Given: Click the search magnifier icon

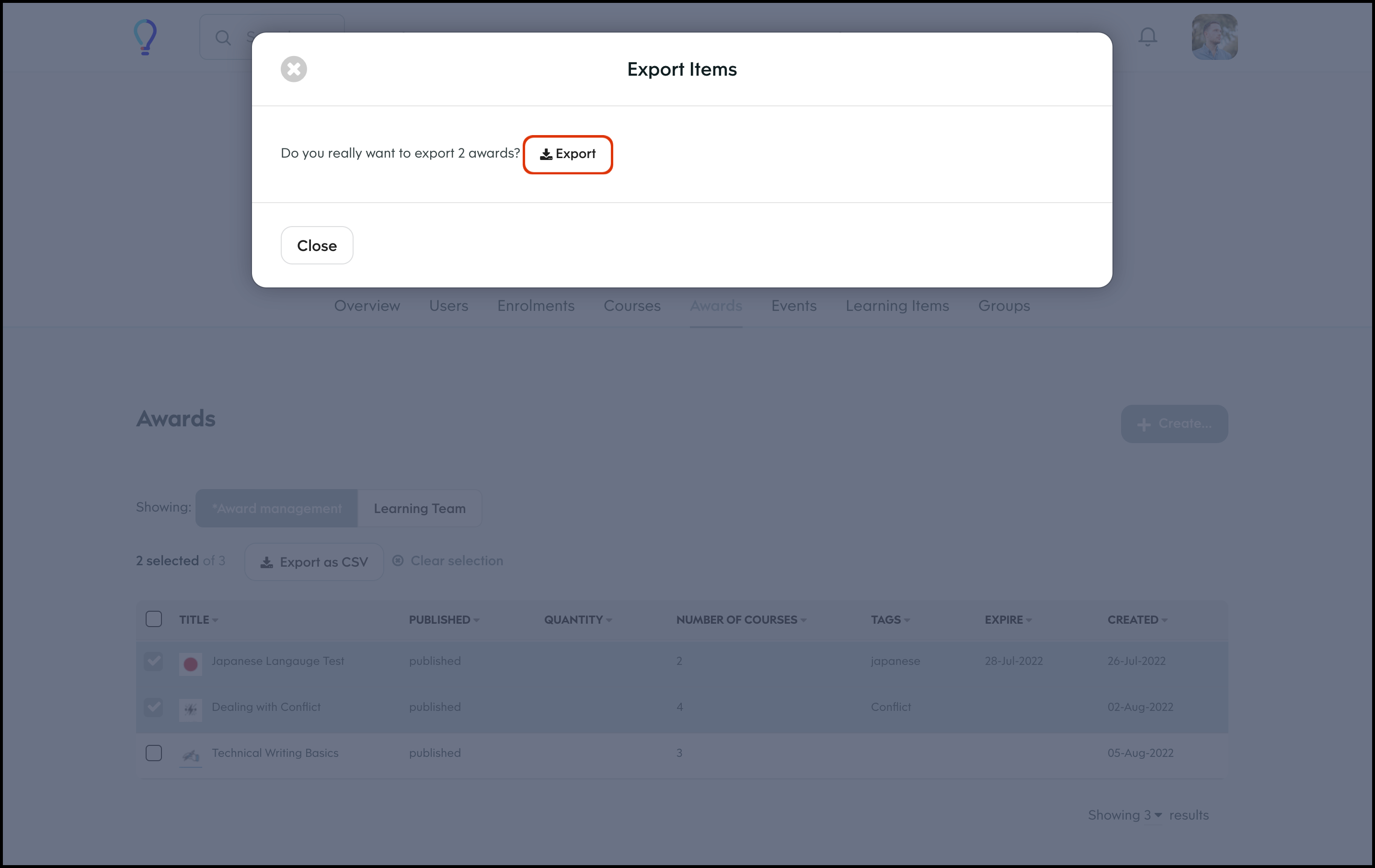Looking at the screenshot, I should [x=223, y=38].
